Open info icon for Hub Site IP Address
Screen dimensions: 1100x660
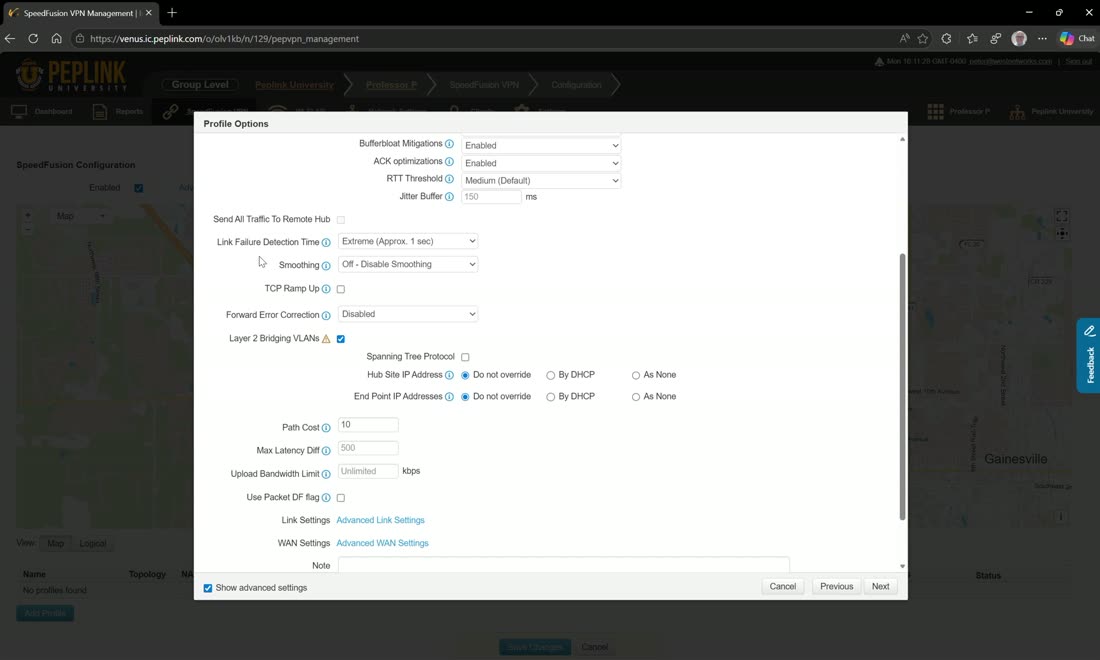pyautogui.click(x=449, y=375)
